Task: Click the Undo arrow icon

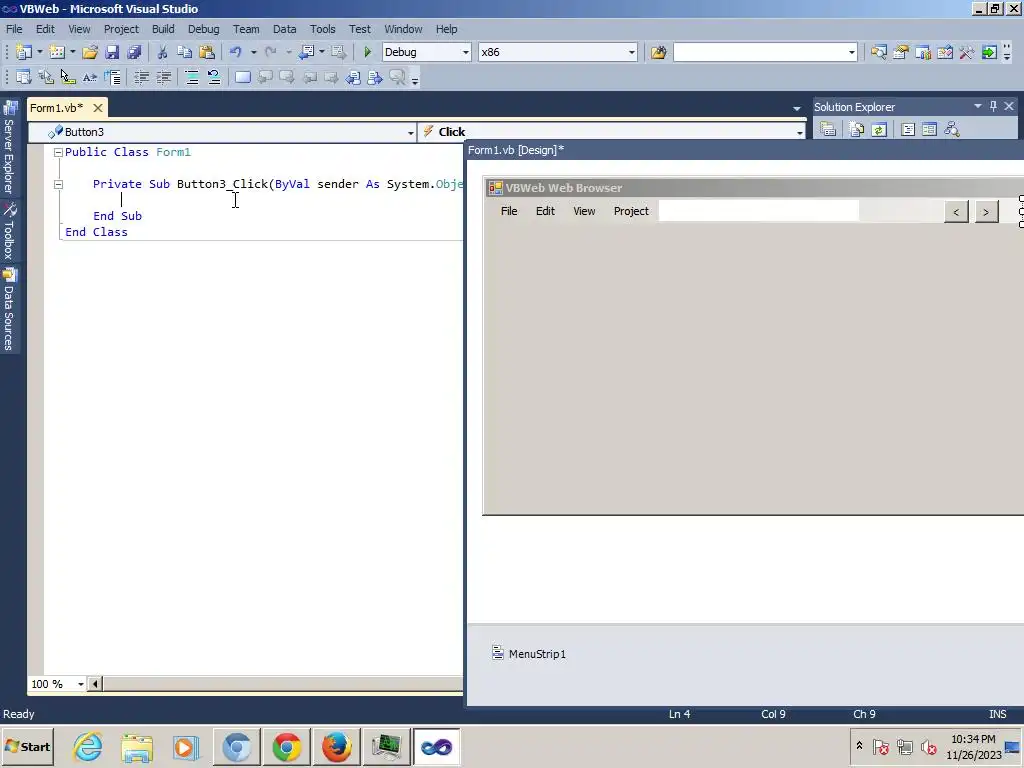Action: tap(236, 52)
